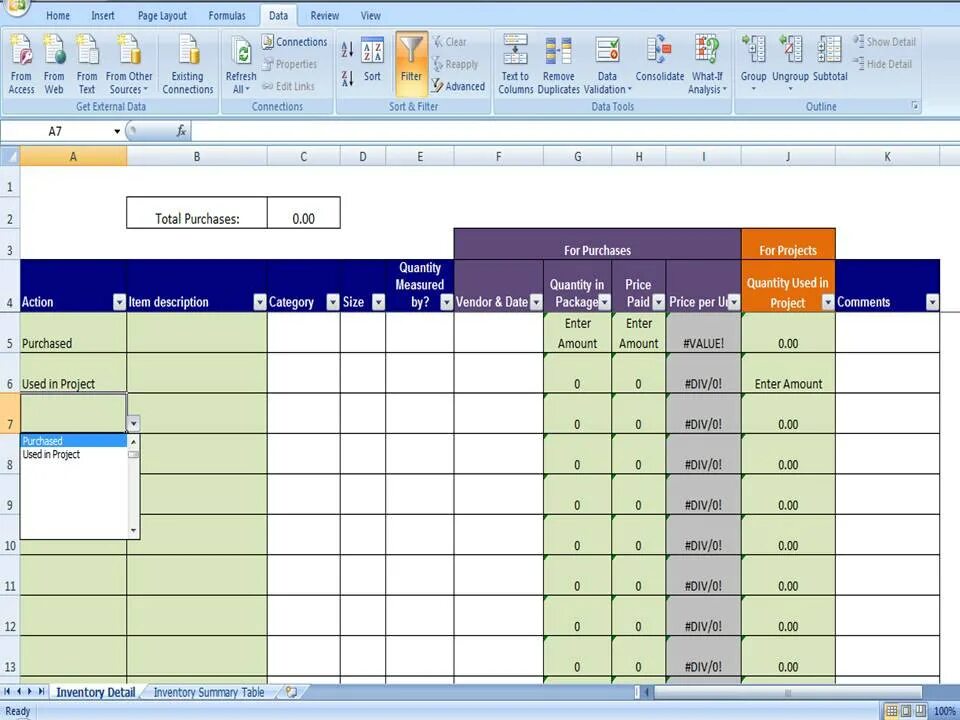Open Quantity in Package filter dropdown
The height and width of the screenshot is (720, 960).
604,302
